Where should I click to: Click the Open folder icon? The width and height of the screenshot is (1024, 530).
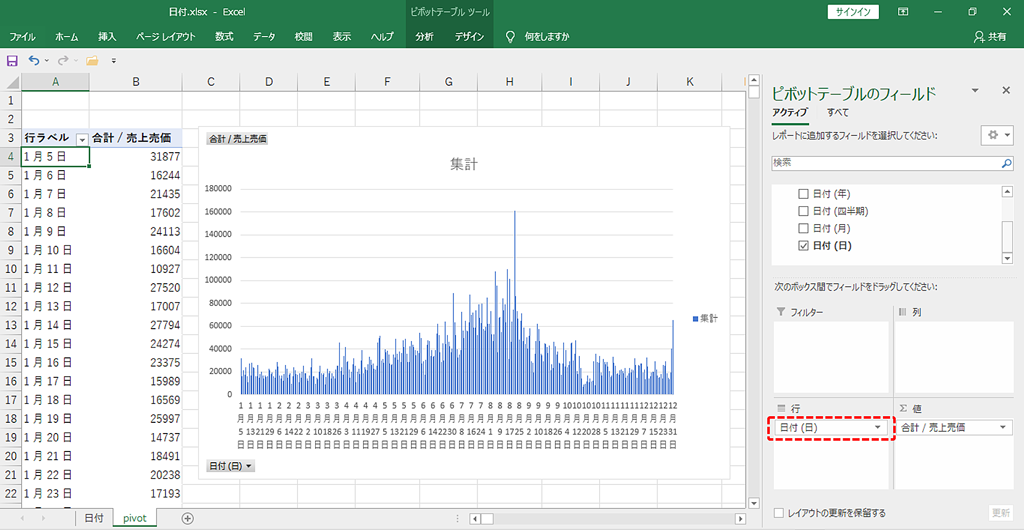(x=92, y=61)
